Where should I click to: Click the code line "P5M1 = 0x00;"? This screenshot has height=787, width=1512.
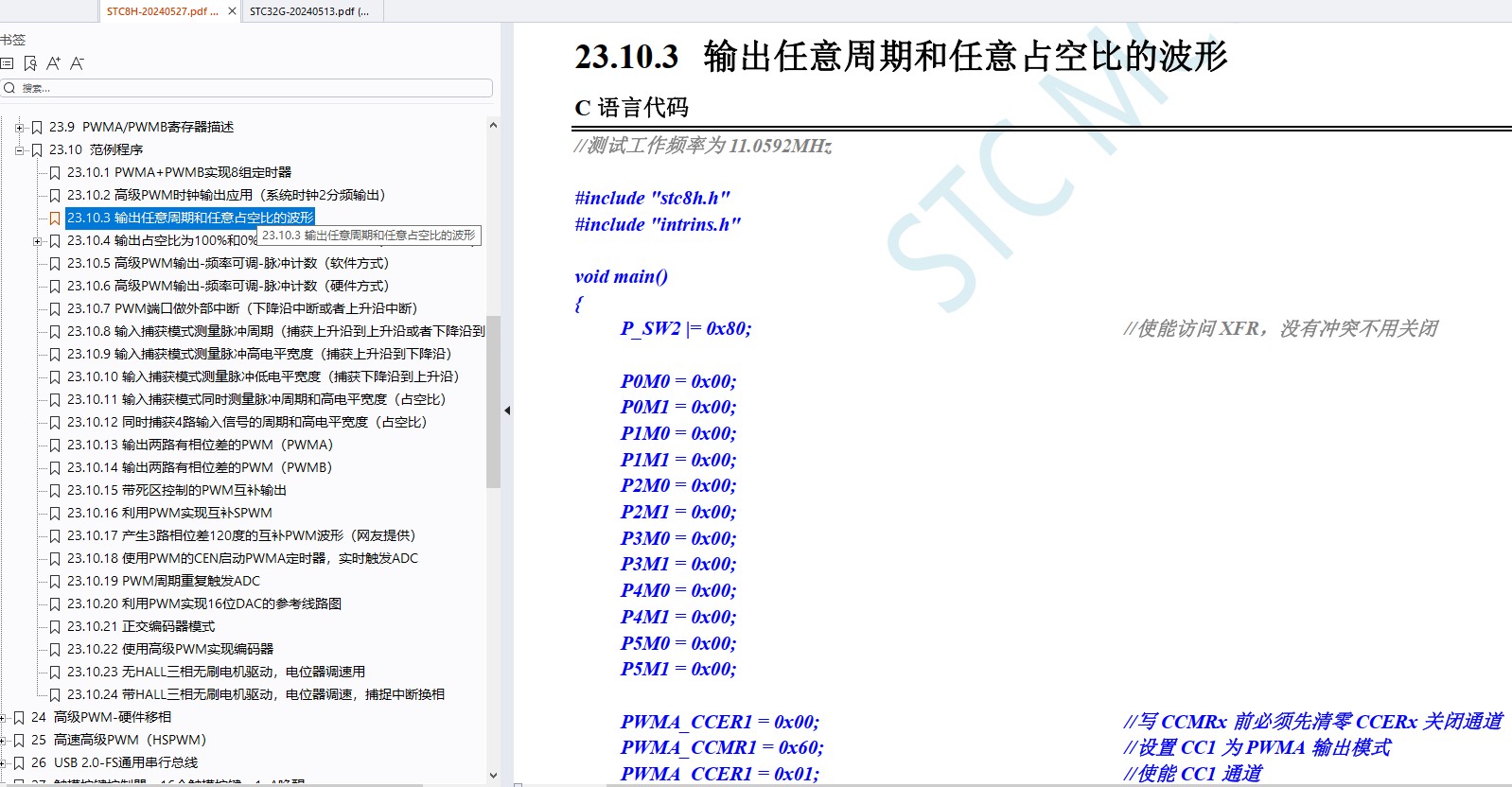[678, 669]
